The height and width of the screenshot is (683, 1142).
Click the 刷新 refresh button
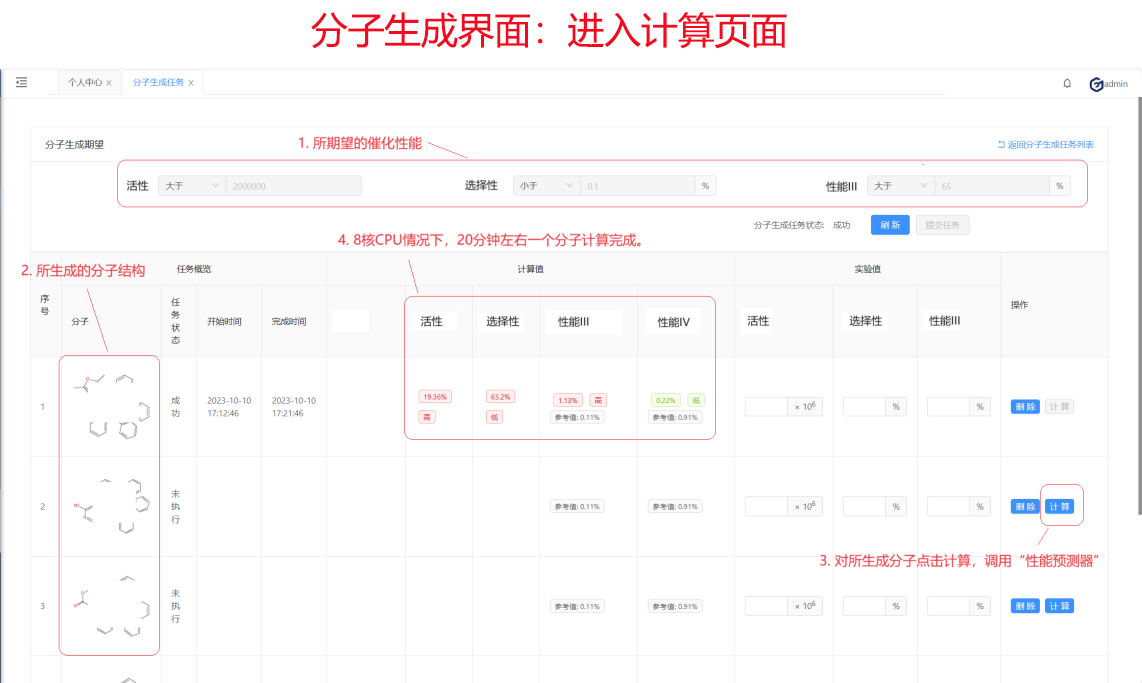coord(890,225)
